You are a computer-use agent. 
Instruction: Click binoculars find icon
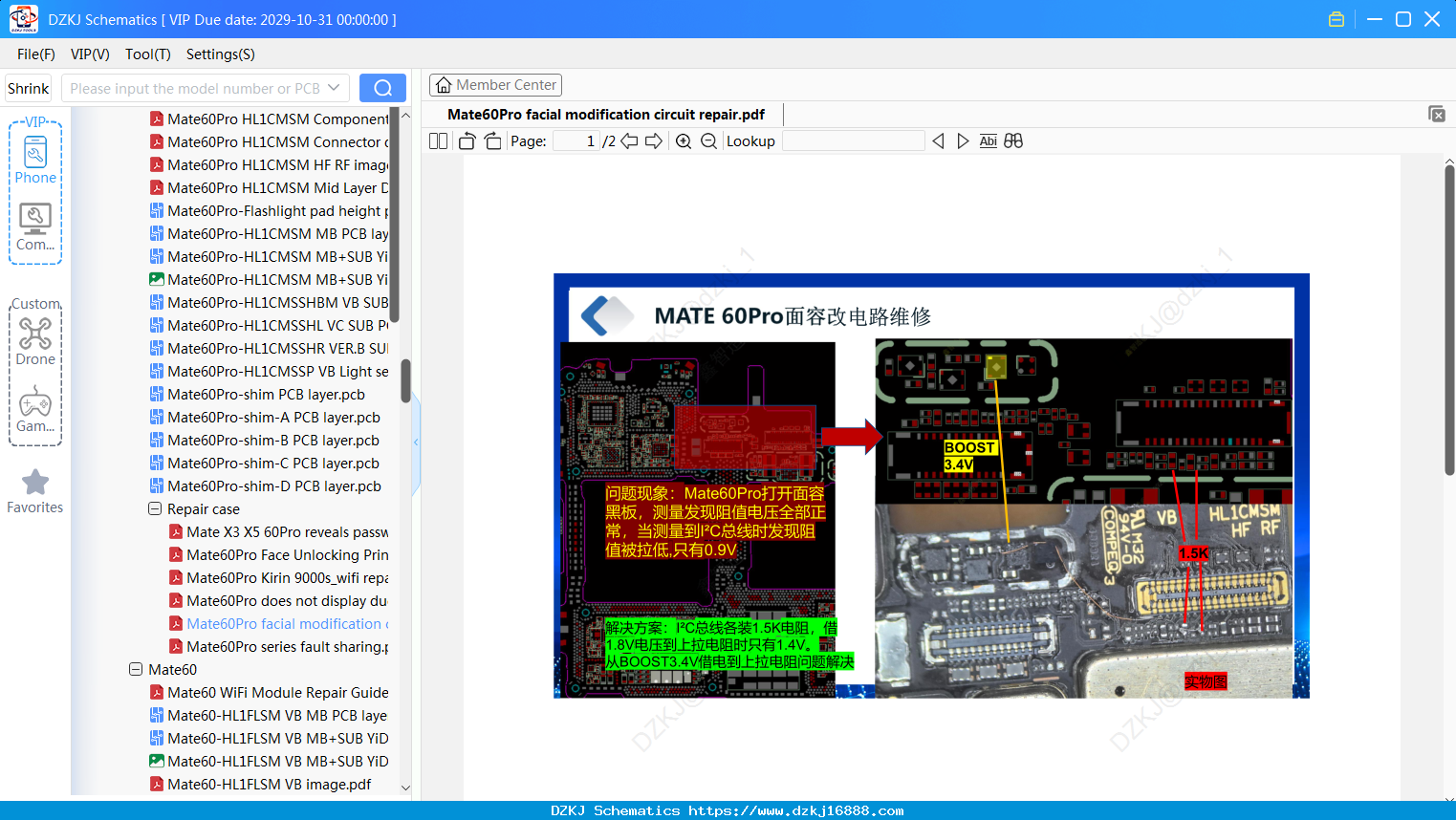(x=1013, y=141)
